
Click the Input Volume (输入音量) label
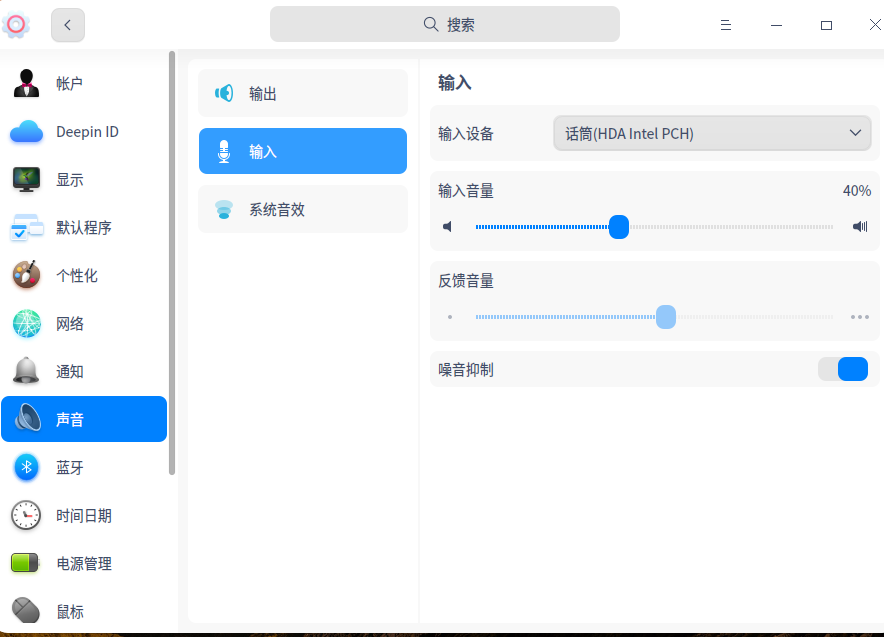[x=466, y=191]
